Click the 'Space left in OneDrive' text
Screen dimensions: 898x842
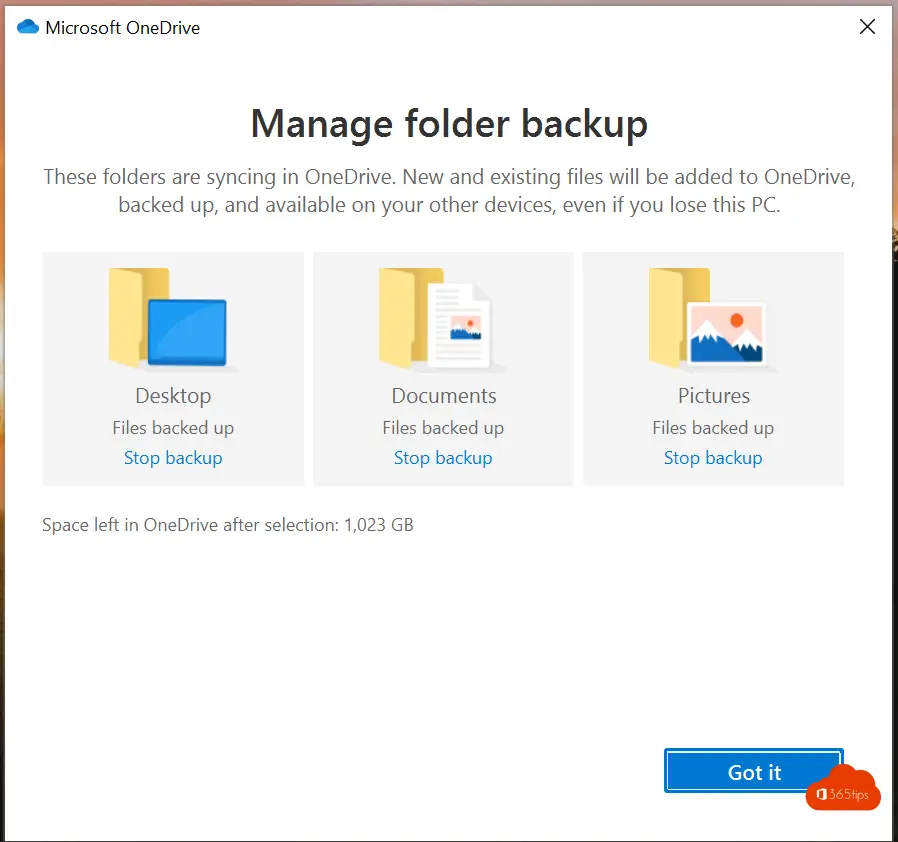228,525
